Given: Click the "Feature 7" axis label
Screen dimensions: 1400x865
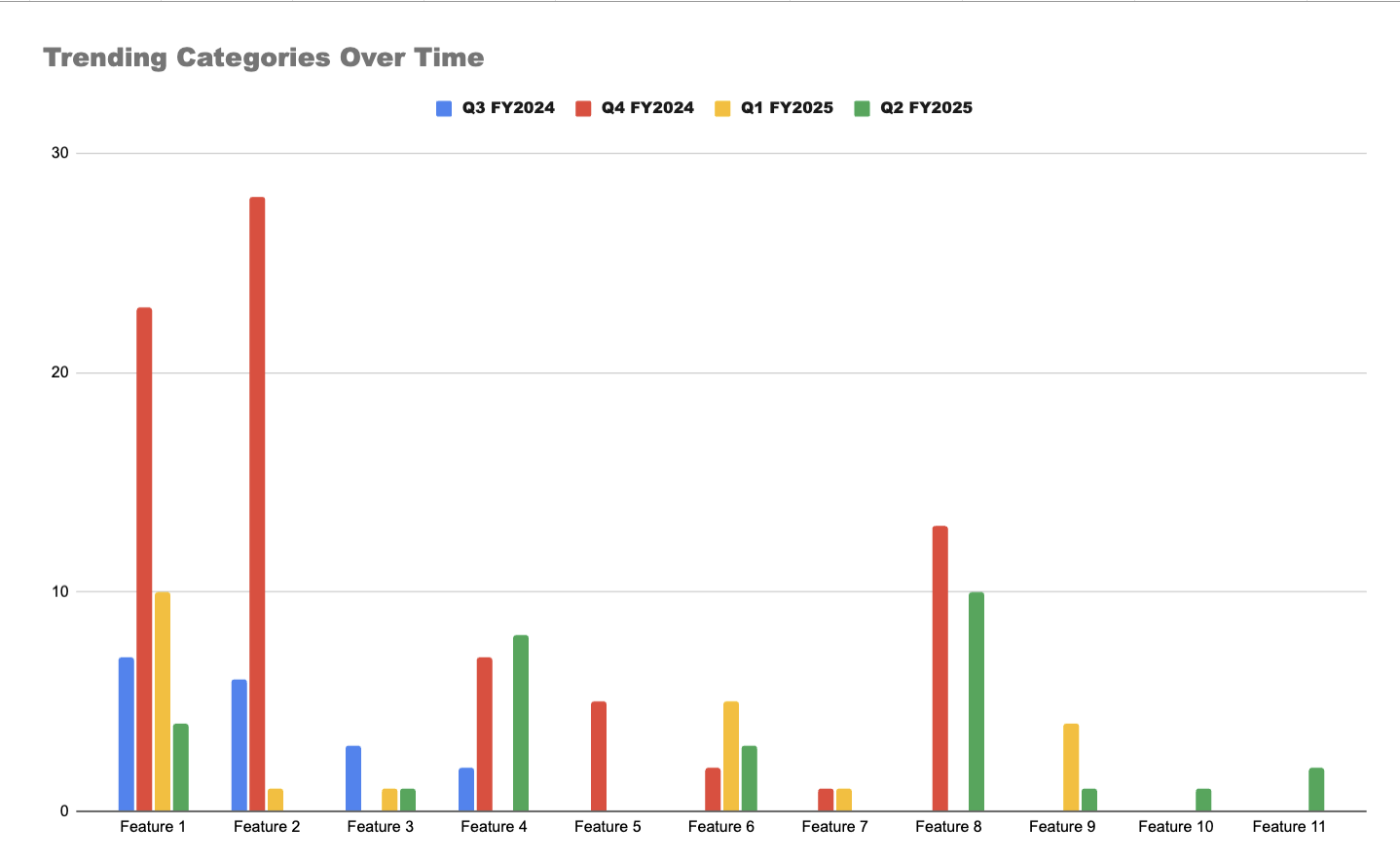Looking at the screenshot, I should (x=834, y=827).
